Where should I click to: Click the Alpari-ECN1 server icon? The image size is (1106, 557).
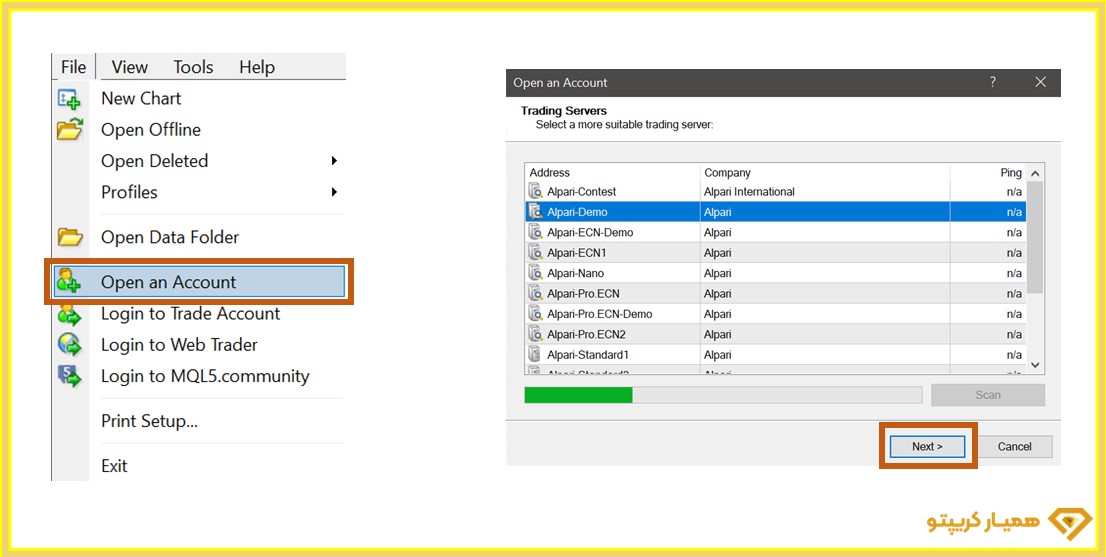coord(535,252)
